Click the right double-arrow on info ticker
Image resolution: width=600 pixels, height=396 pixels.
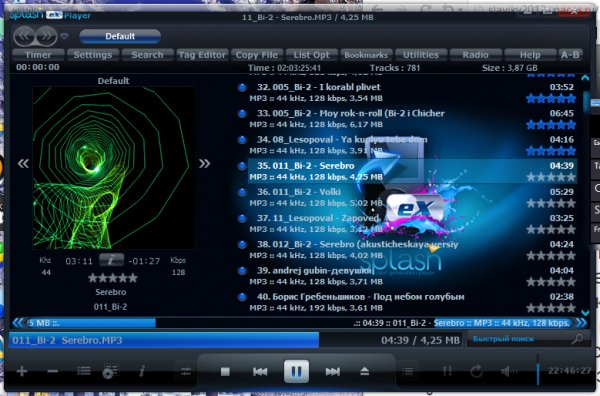[581, 323]
